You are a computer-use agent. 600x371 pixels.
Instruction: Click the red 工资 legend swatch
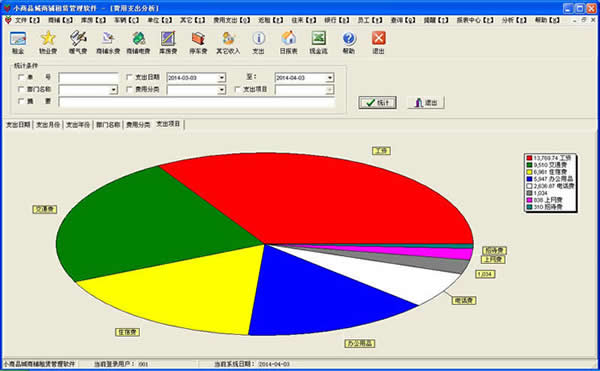coord(529,158)
